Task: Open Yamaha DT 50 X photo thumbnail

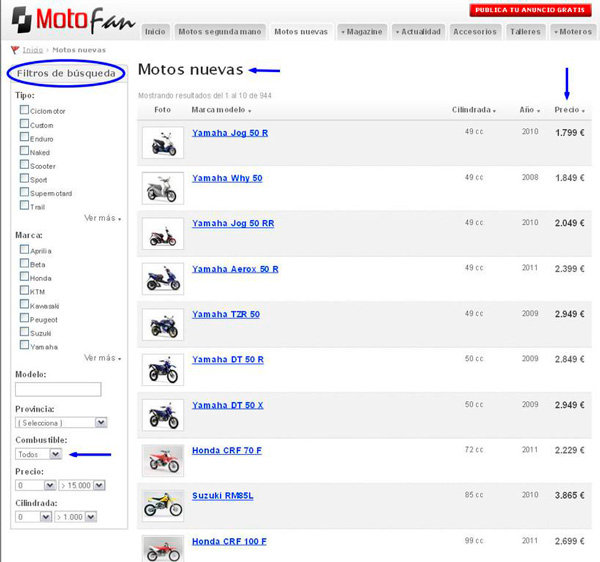Action: click(x=163, y=415)
